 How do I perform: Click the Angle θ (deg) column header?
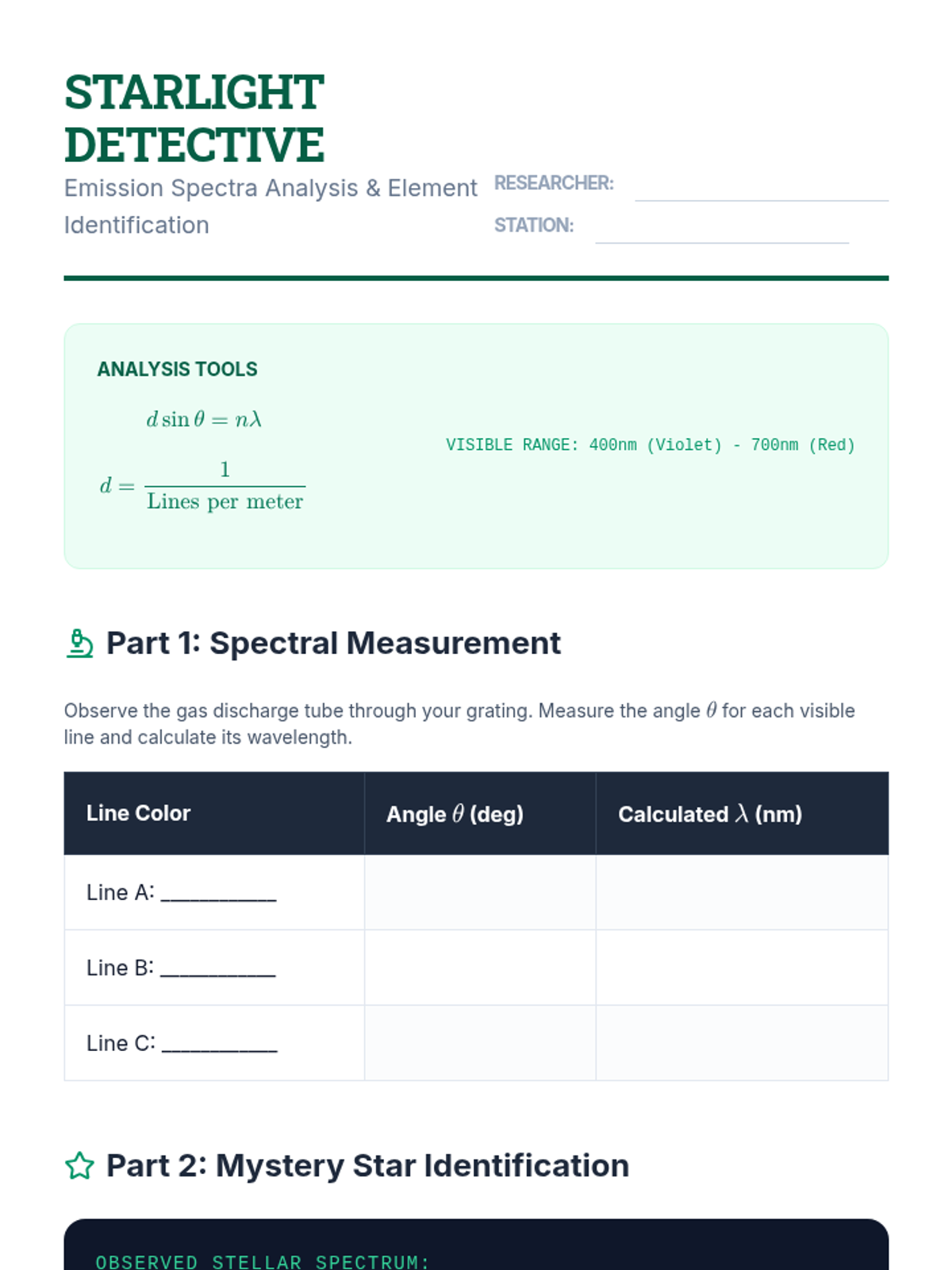click(x=455, y=814)
